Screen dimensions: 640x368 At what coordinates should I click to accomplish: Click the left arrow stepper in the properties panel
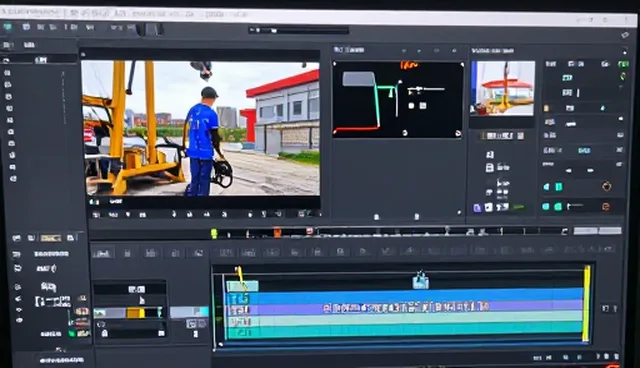coord(569,171)
